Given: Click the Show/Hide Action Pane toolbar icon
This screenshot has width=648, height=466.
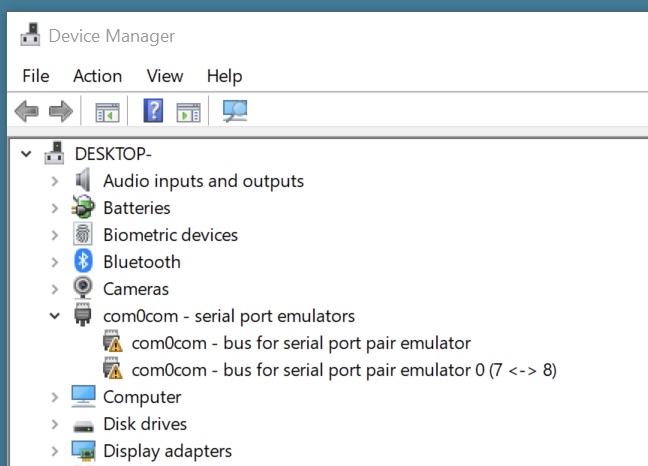Looking at the screenshot, I should (x=188, y=111).
